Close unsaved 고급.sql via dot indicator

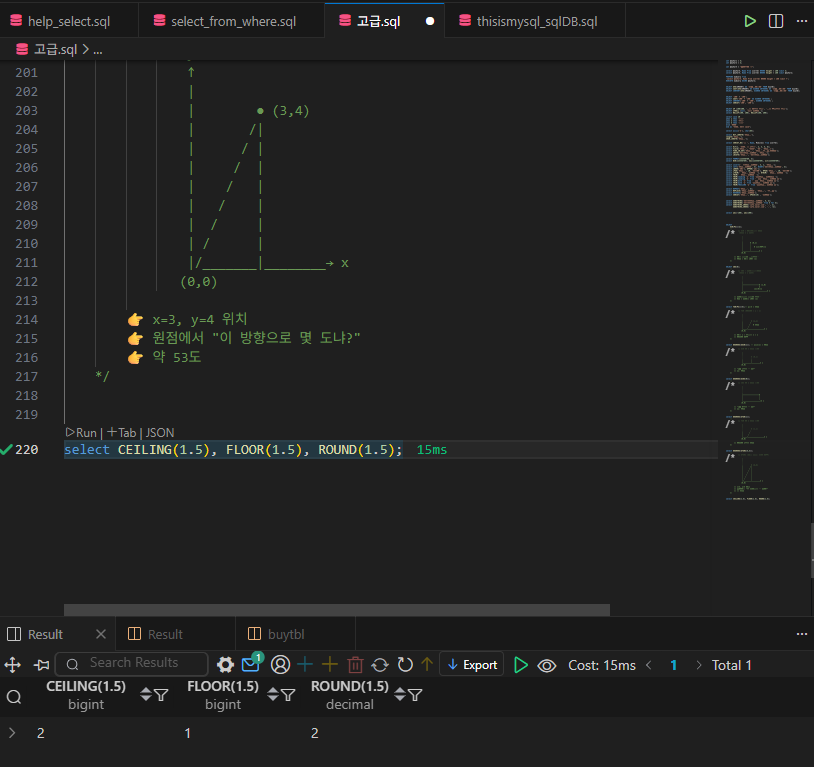tap(430, 21)
